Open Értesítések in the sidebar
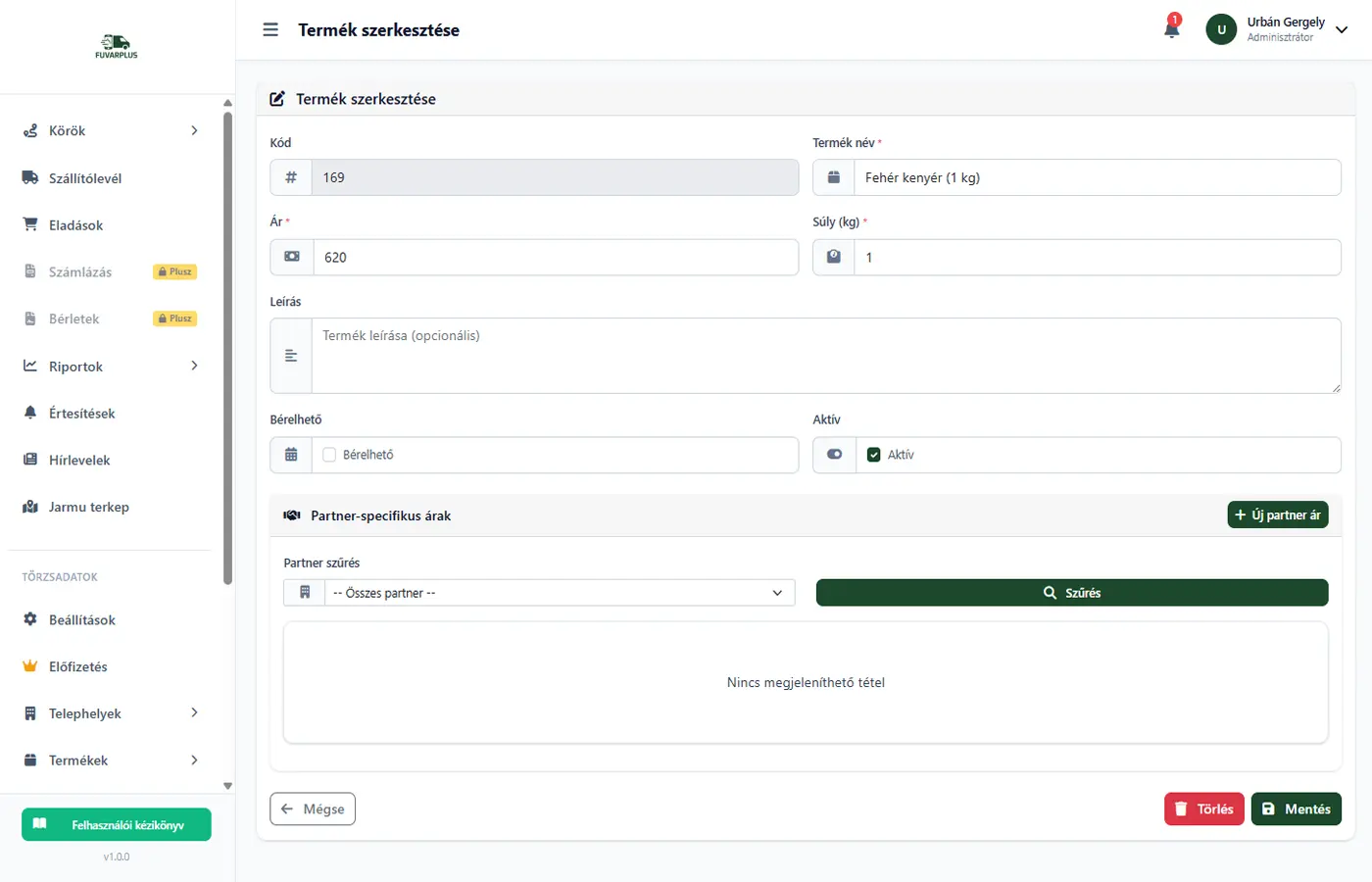 82,414
